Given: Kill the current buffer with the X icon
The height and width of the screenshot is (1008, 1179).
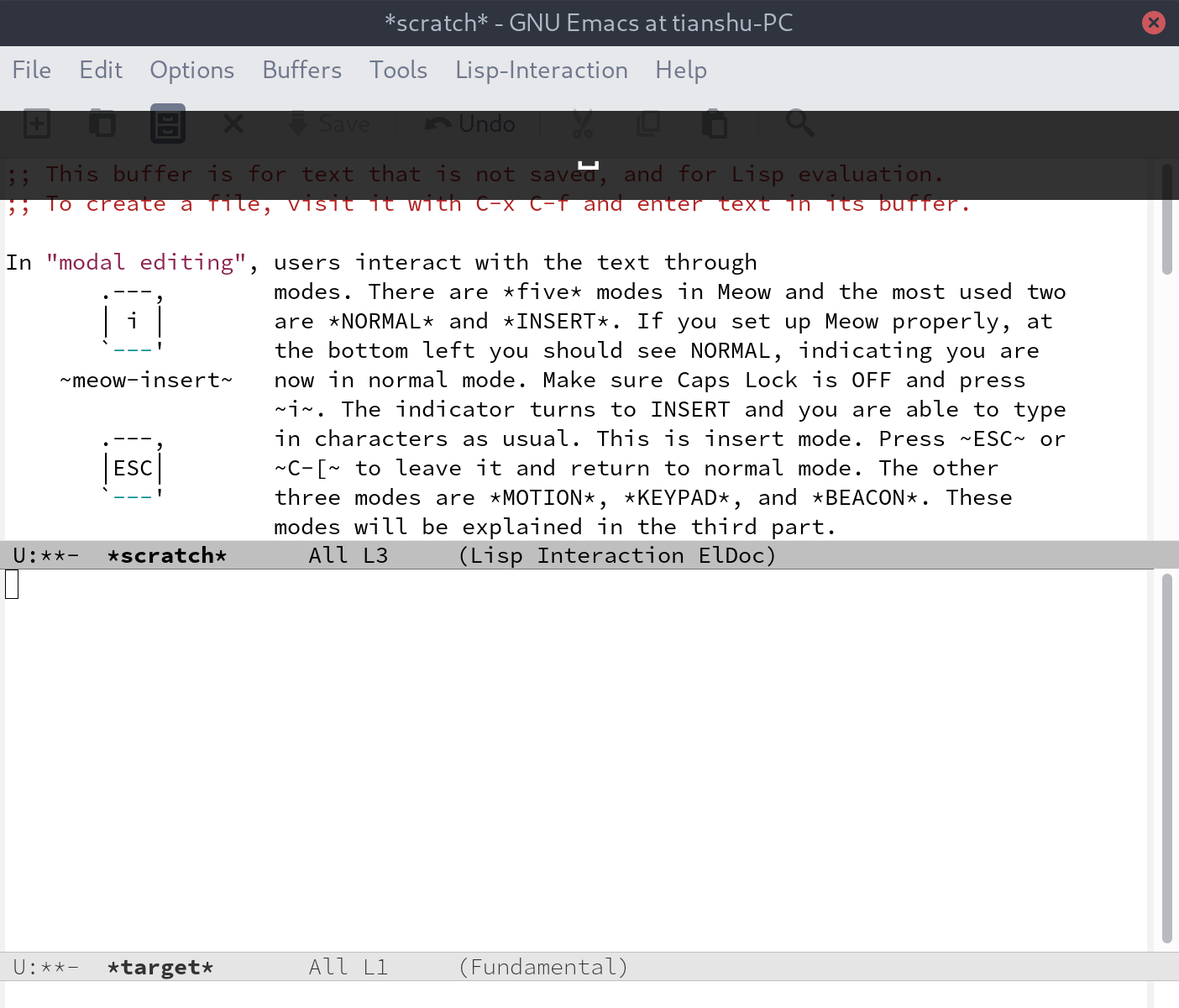Looking at the screenshot, I should coord(233,123).
